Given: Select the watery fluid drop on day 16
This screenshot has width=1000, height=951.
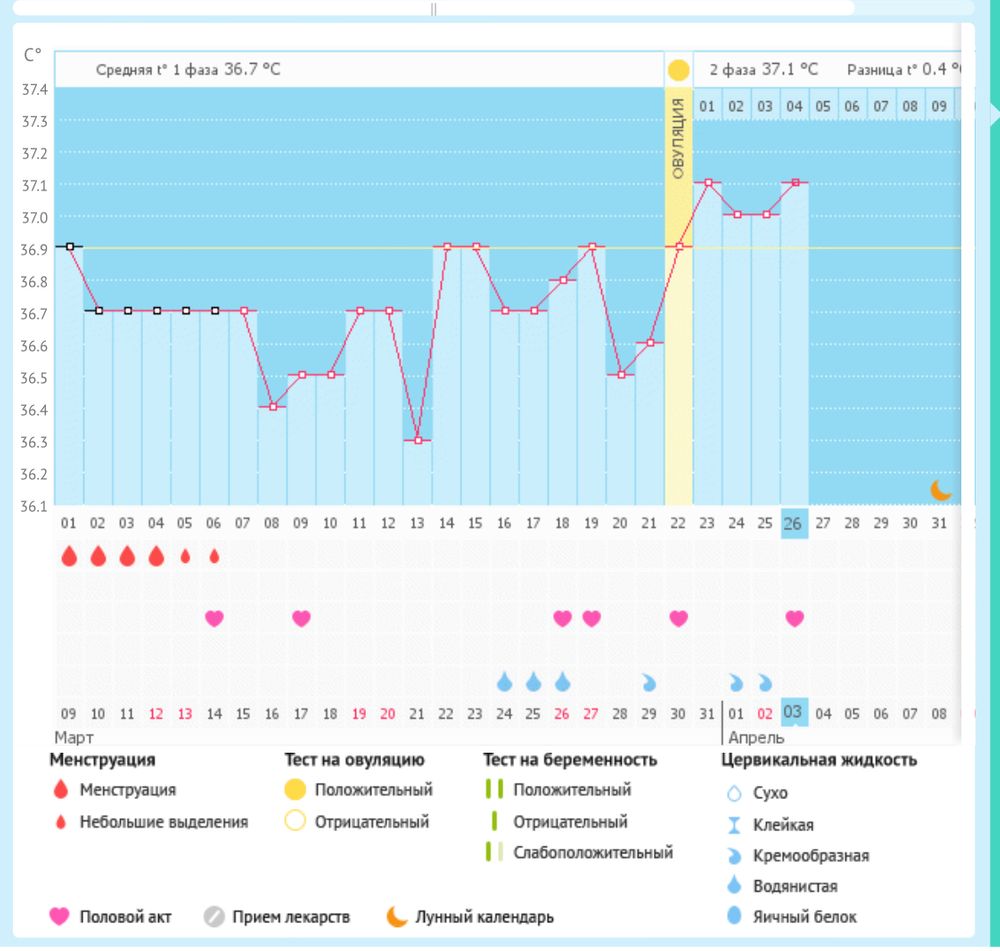Looking at the screenshot, I should pos(505,682).
